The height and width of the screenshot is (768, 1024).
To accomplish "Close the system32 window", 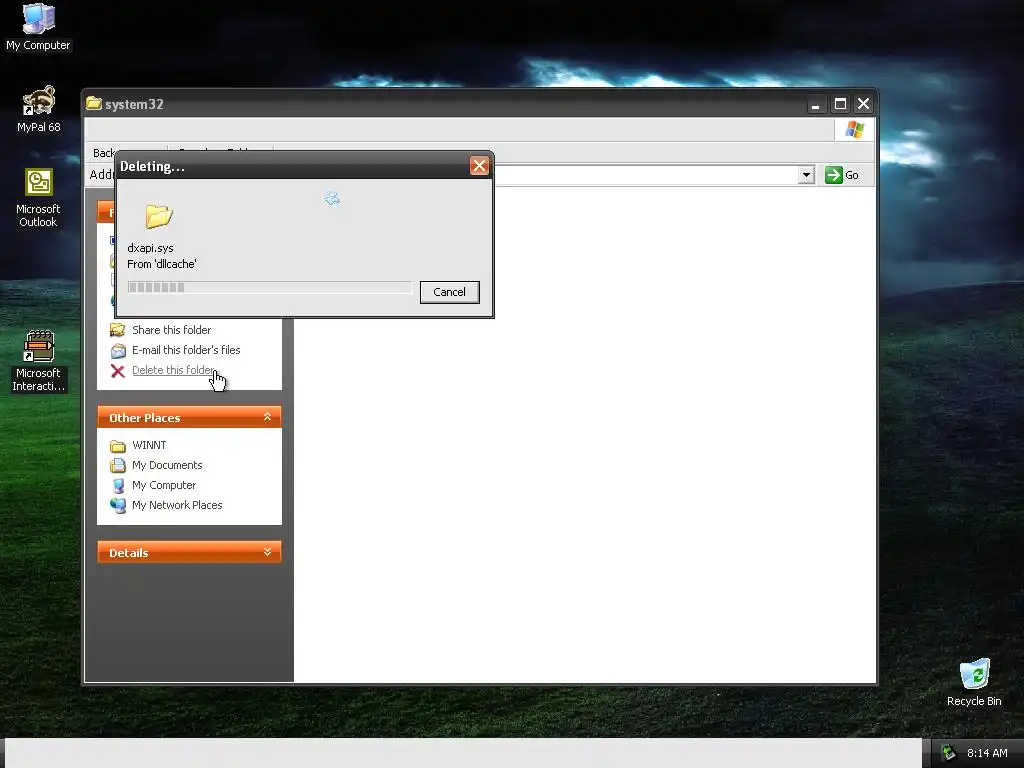I will [863, 104].
